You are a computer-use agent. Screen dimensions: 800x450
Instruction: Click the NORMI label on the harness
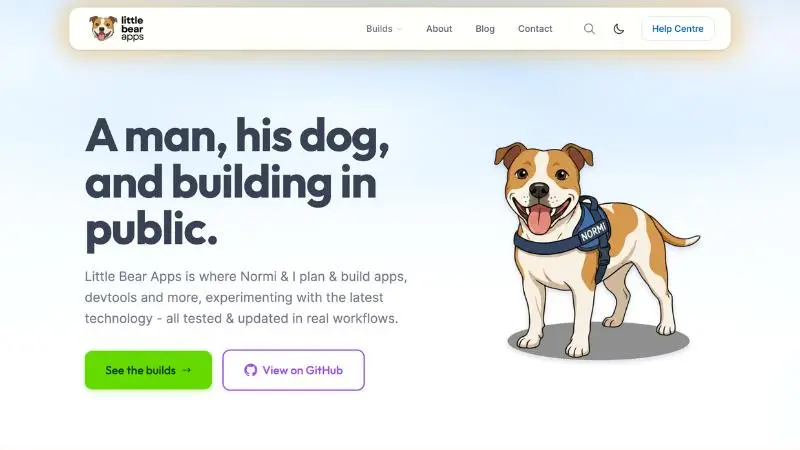click(x=593, y=231)
